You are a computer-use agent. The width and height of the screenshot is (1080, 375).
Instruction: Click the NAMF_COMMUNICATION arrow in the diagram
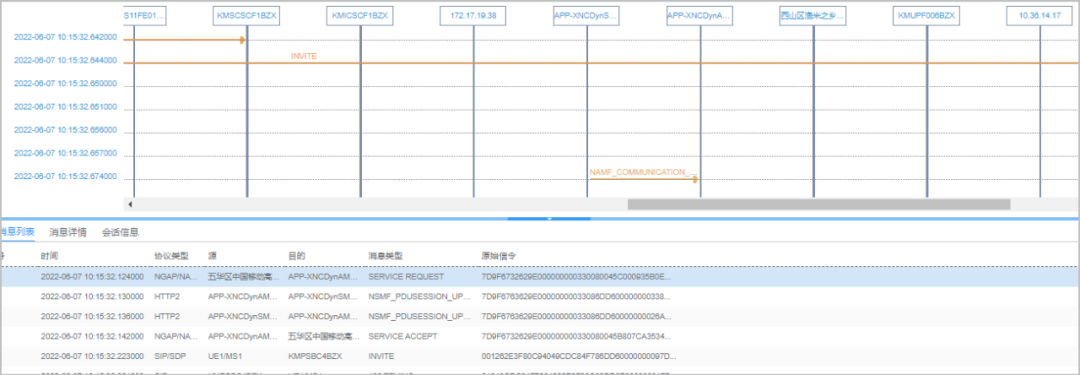(643, 179)
